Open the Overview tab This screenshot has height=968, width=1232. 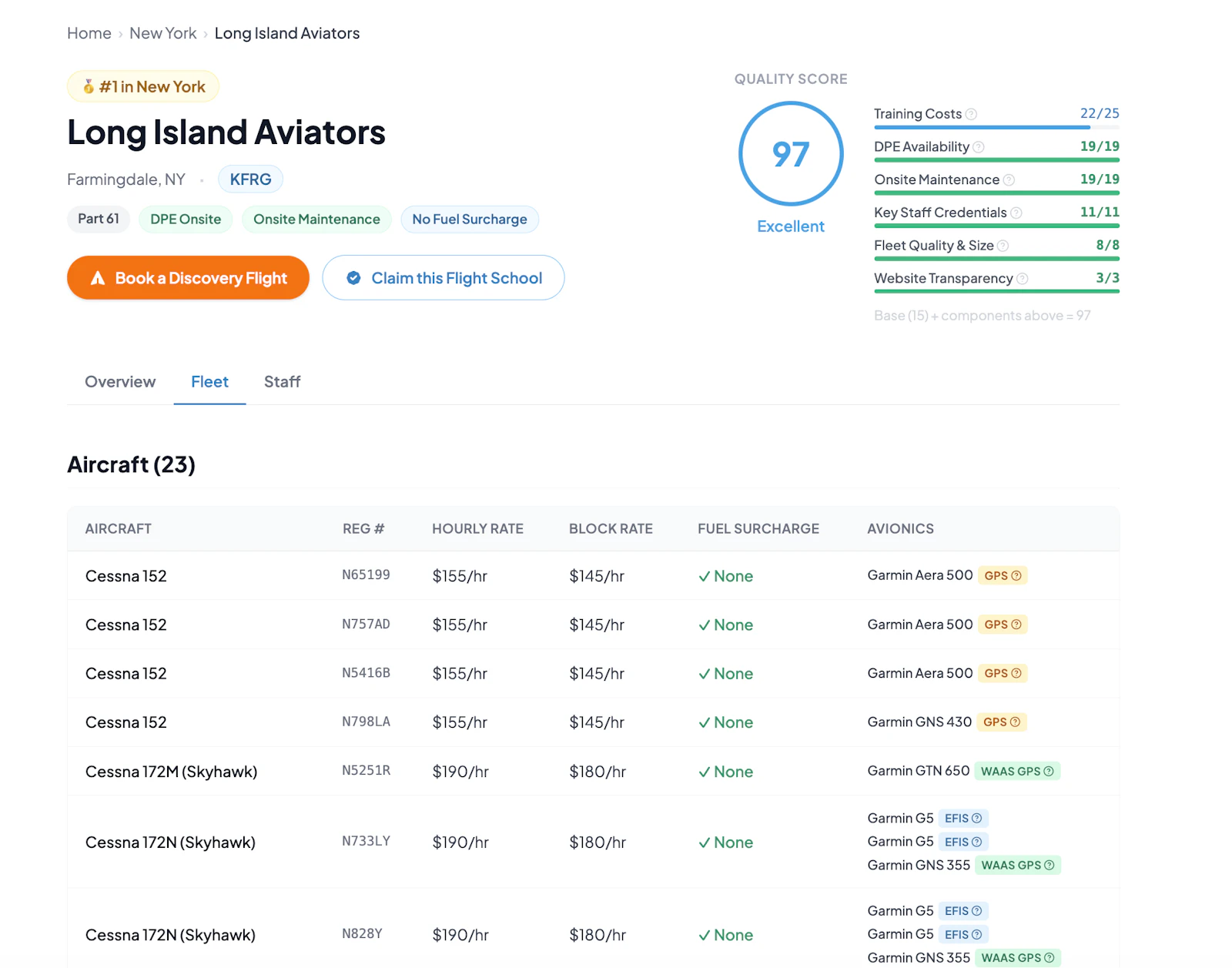click(x=120, y=382)
